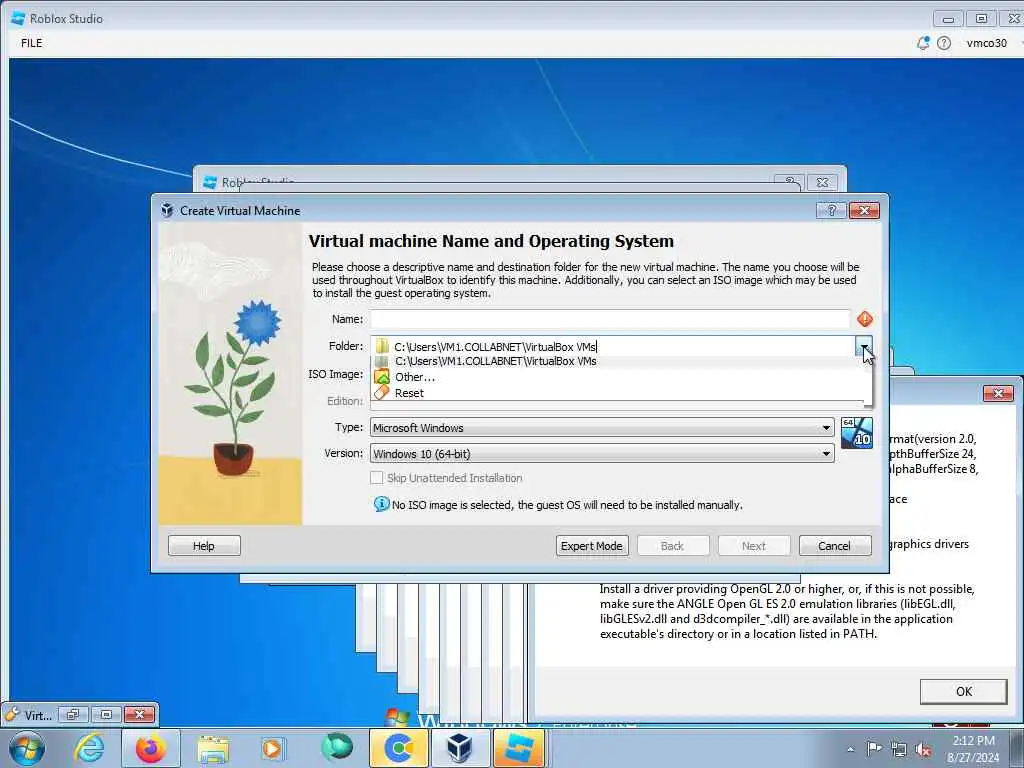Choose Other… from folder dropdown
This screenshot has height=768, width=1024.
click(620, 377)
